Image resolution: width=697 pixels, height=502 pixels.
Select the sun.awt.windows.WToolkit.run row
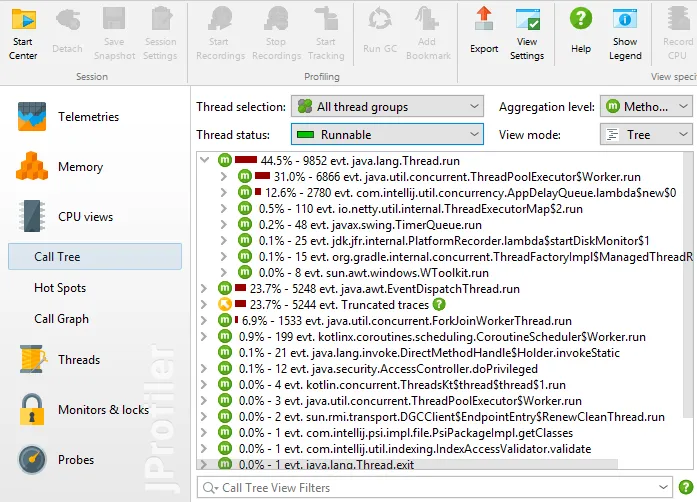[363, 273]
